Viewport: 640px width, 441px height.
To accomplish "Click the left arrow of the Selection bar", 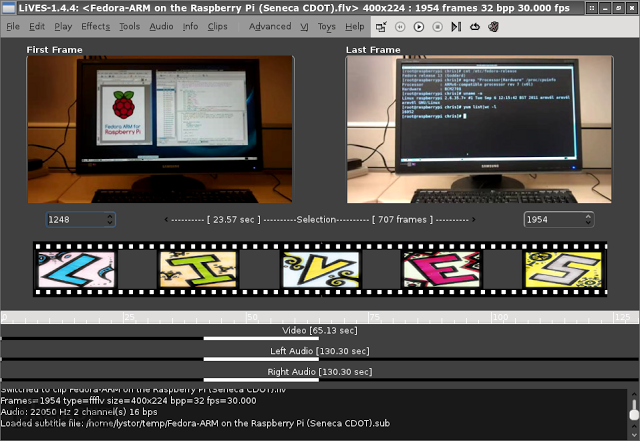I will pos(166,220).
